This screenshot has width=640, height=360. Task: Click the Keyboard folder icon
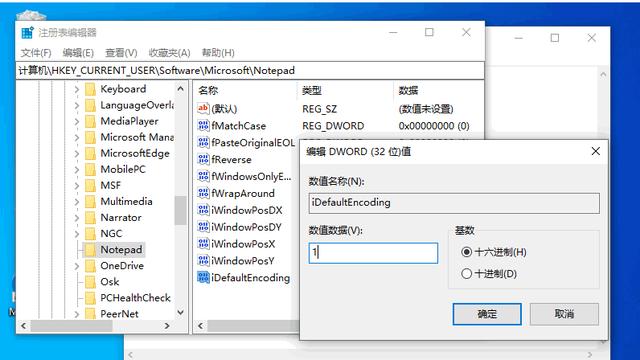[x=90, y=89]
